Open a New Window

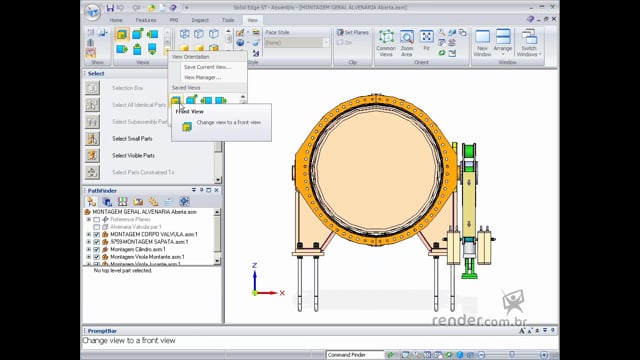(x=482, y=43)
